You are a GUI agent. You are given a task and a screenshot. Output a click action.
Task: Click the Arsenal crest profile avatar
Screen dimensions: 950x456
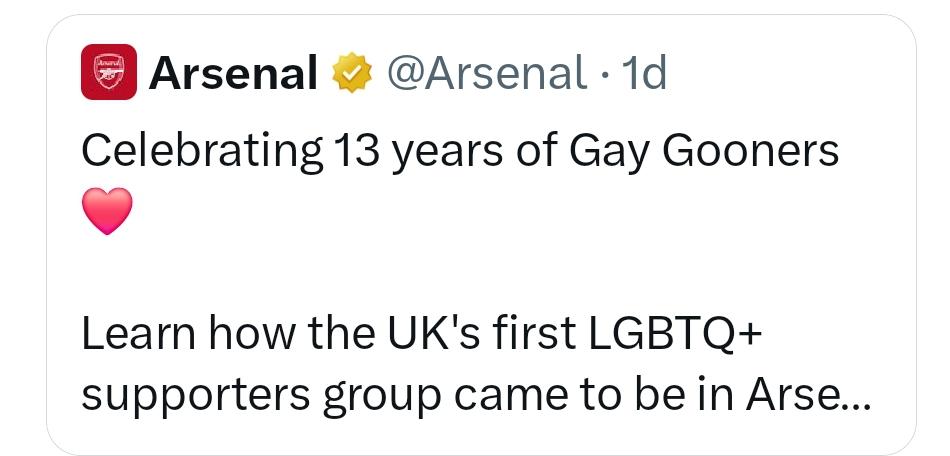(108, 72)
